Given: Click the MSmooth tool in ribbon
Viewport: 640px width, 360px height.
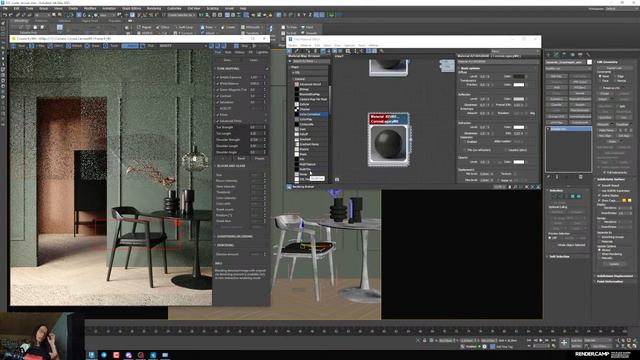Looking at the screenshot, I should click(251, 27).
